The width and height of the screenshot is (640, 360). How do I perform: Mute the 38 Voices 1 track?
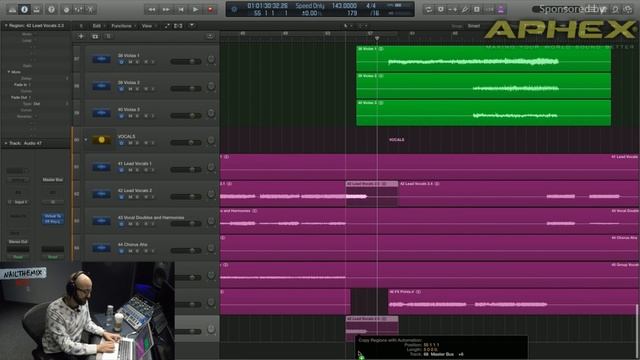pyautogui.click(x=130, y=62)
